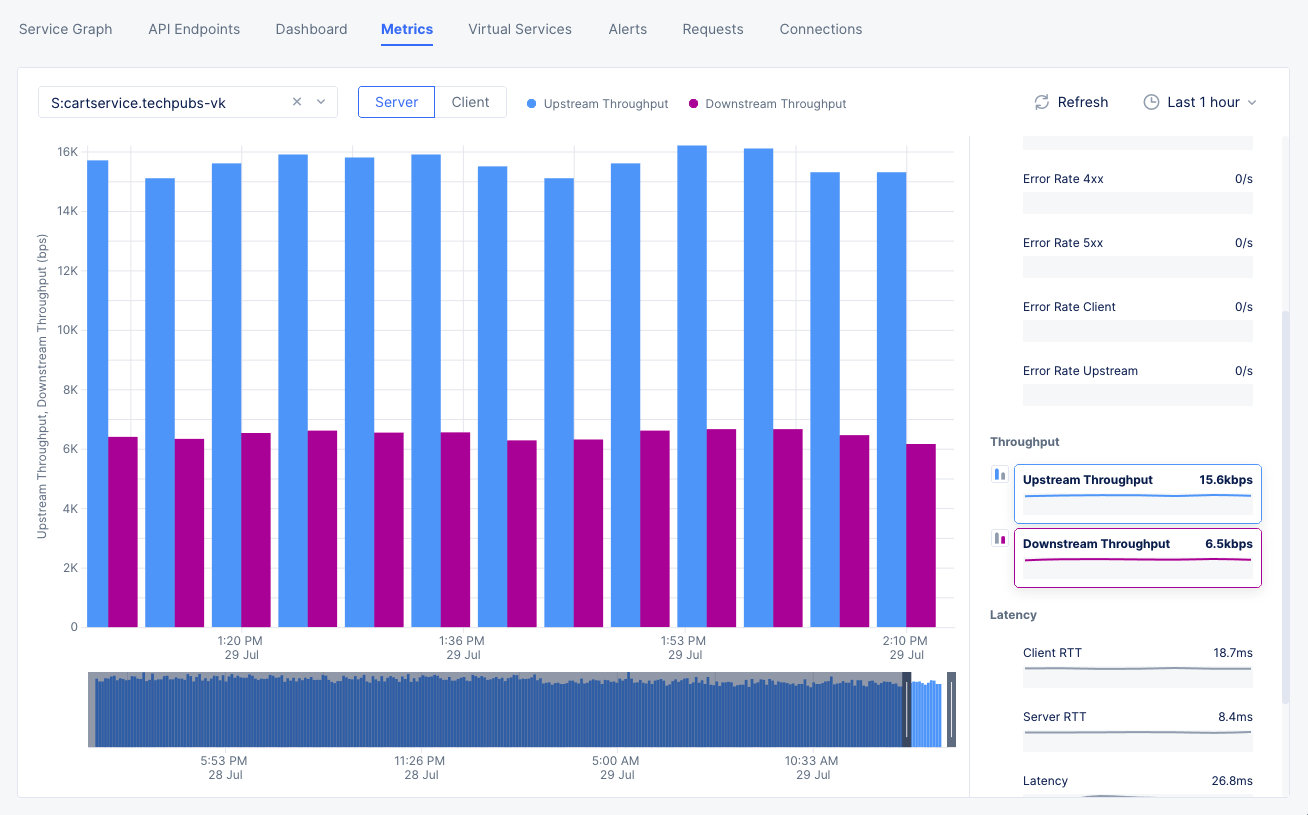Select the Latency 26.8ms metric

1138,787
